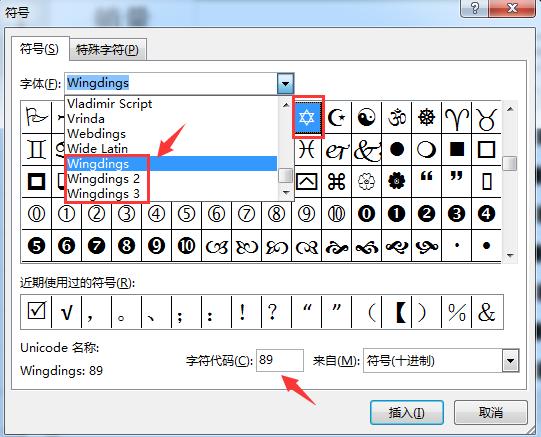Select the boxed up-arrow symbol

point(307,181)
